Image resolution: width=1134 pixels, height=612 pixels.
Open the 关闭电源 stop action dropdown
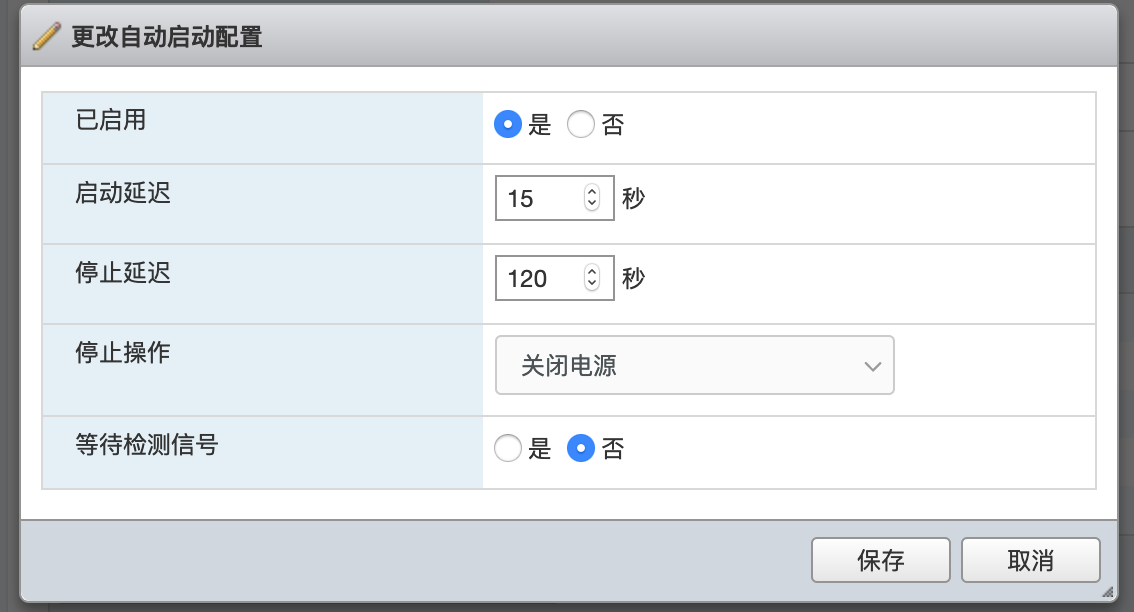[x=694, y=365]
